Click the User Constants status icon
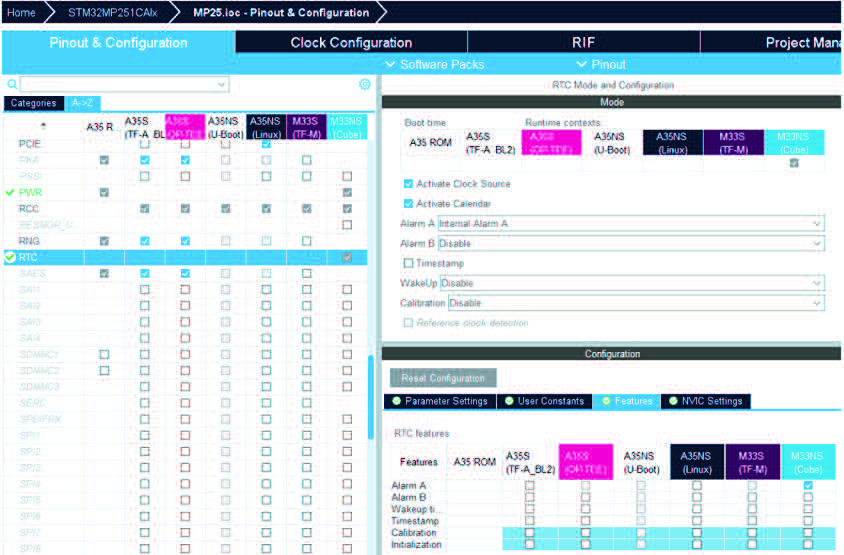Viewport: 844px width, 555px height. click(509, 401)
